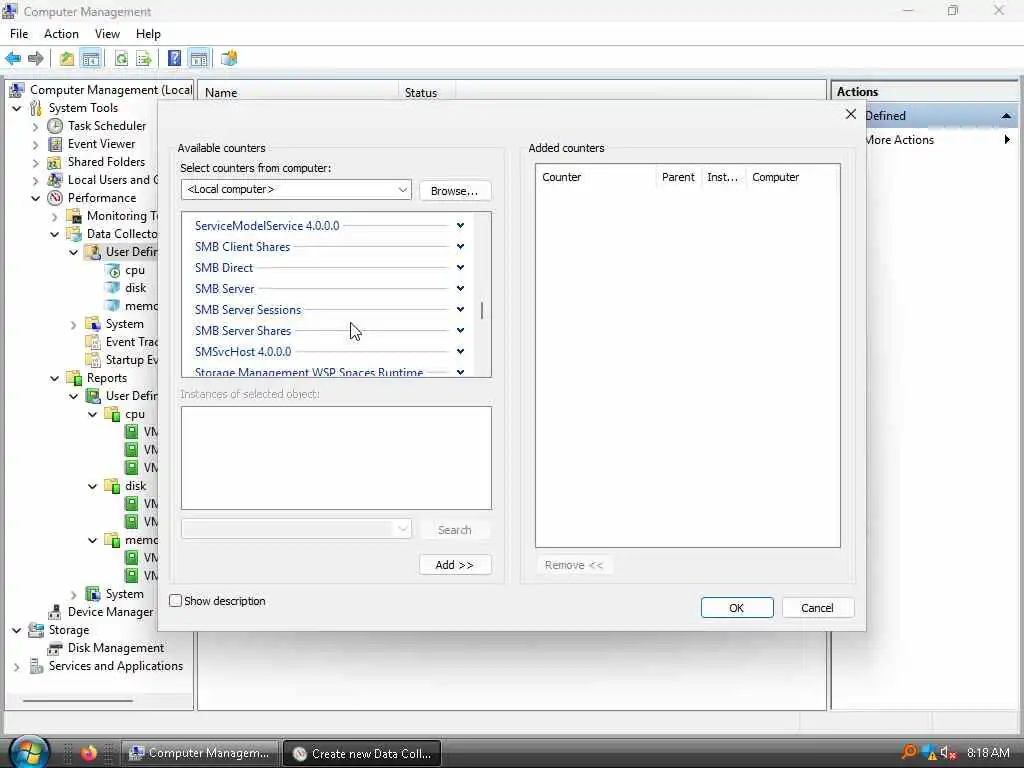Expand the Services and Applications node

click(17, 666)
